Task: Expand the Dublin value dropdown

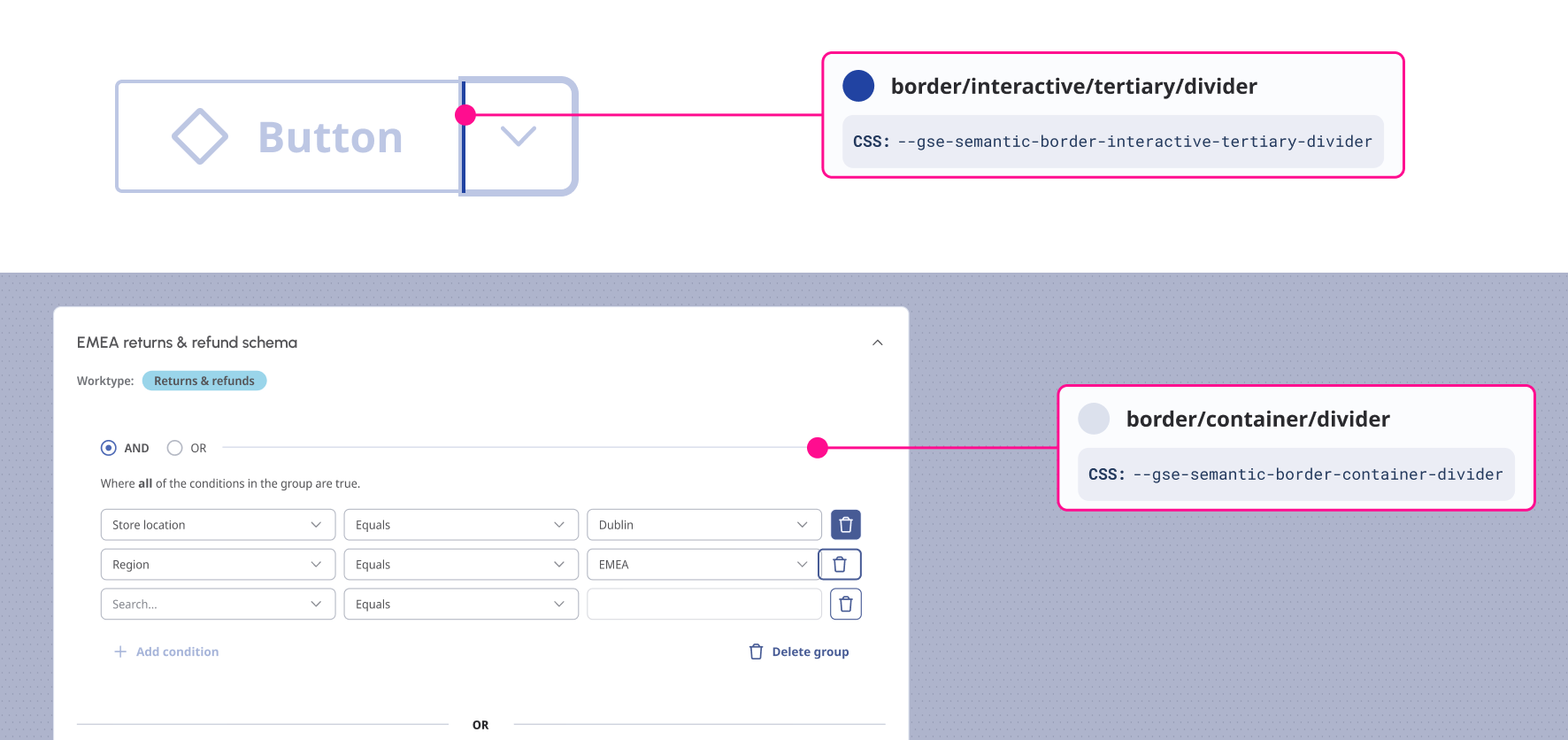Action: click(703, 525)
